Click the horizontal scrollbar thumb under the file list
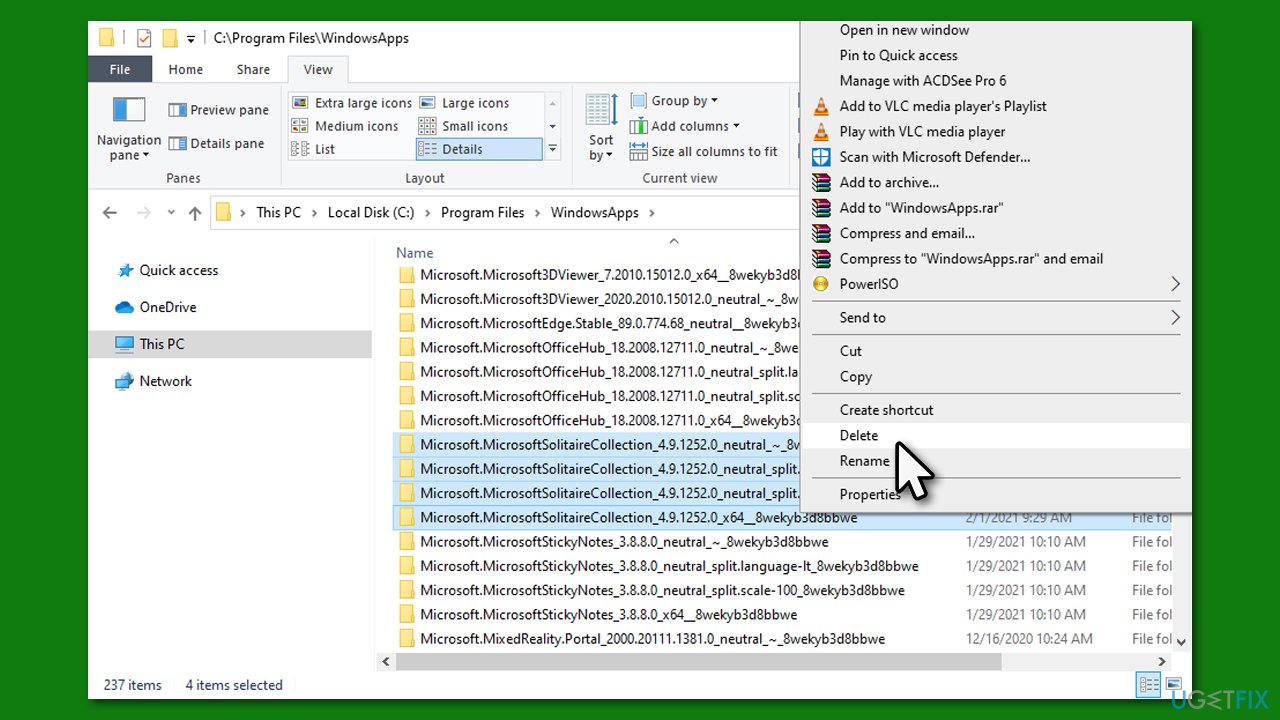 click(699, 662)
